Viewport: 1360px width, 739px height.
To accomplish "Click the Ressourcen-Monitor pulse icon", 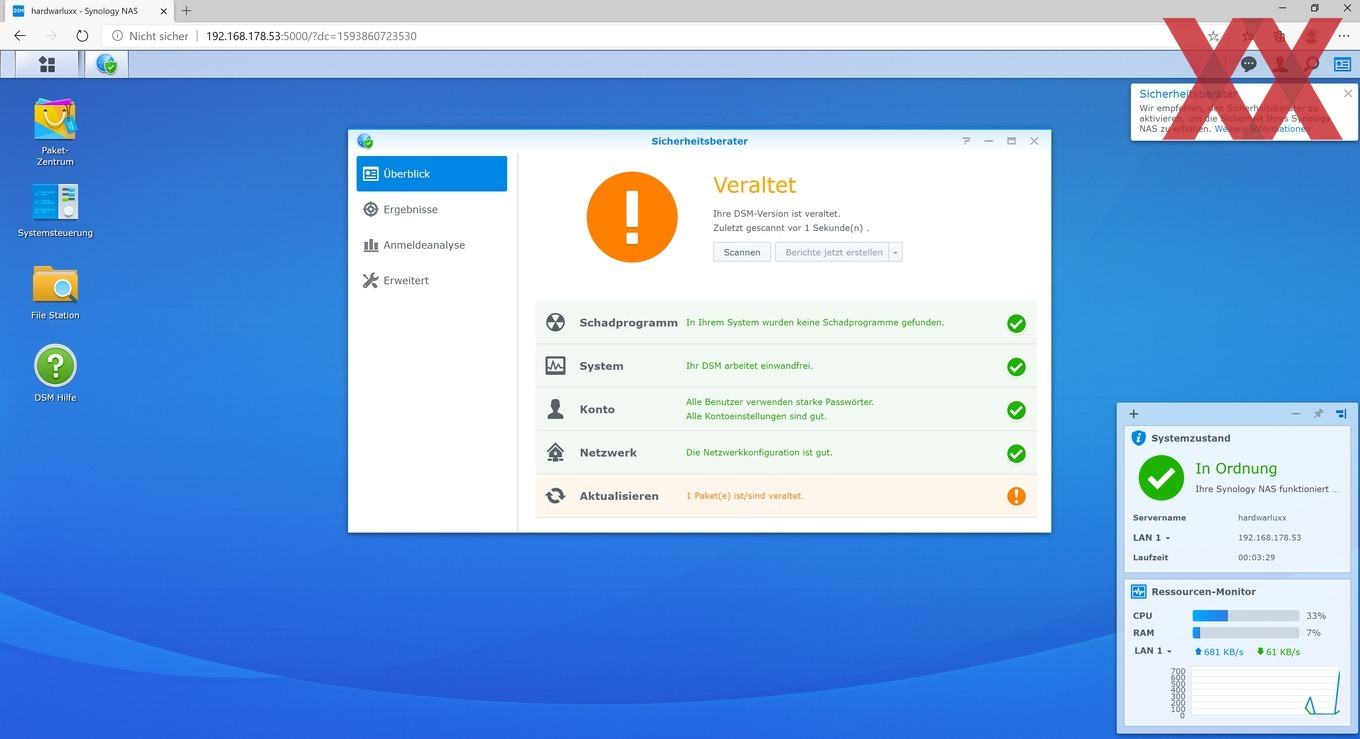I will point(1138,591).
